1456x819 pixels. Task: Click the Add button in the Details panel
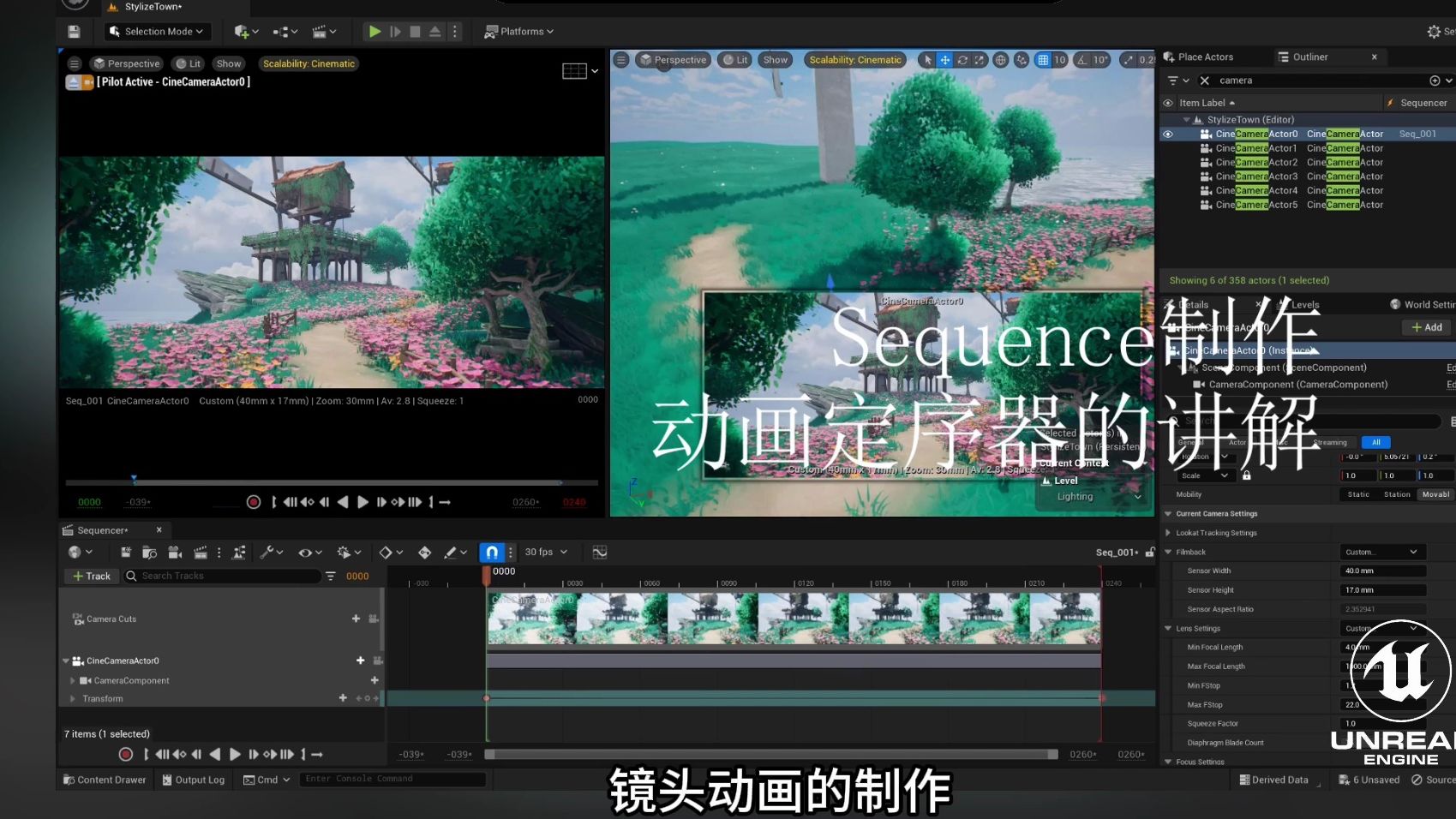point(1425,326)
